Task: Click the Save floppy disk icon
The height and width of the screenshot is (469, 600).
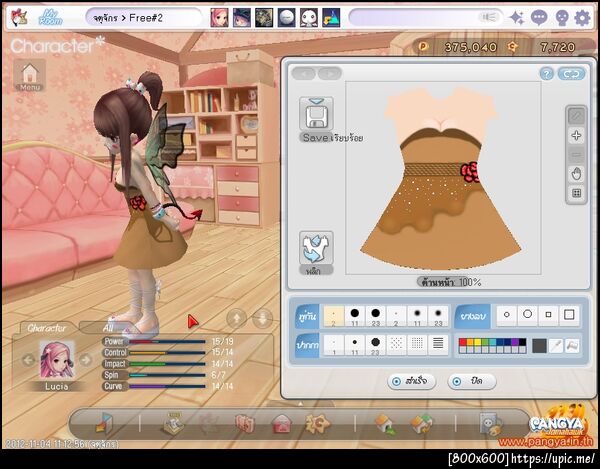Action: pos(316,114)
